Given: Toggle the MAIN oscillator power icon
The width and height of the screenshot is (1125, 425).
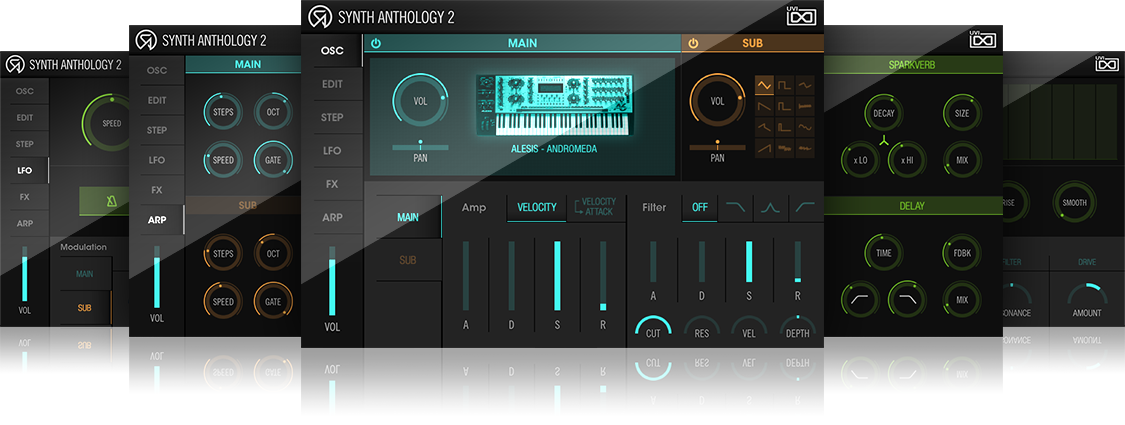Looking at the screenshot, I should click(375, 44).
